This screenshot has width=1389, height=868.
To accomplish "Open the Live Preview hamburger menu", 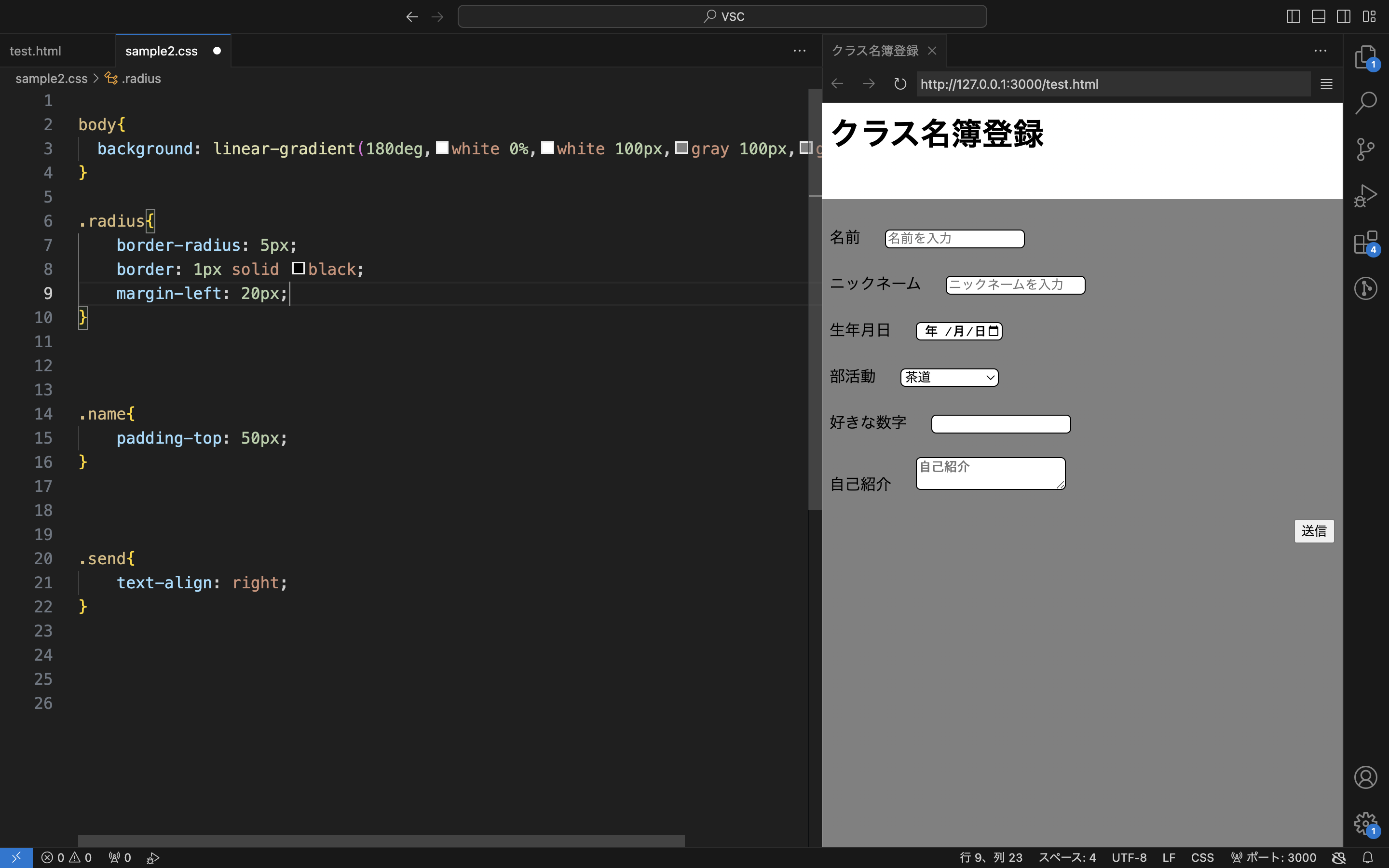I will (x=1326, y=84).
